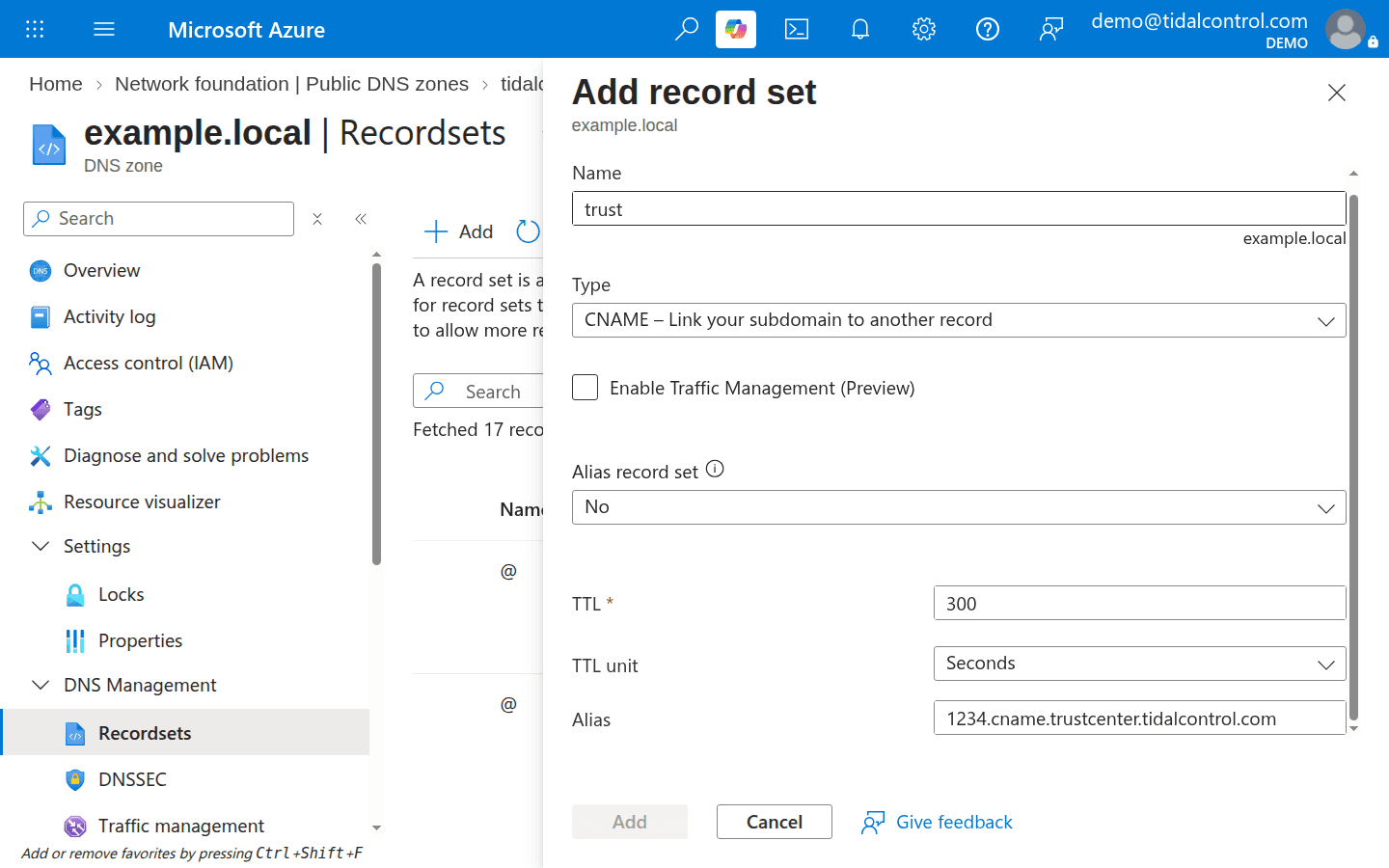
Task: Open feedback icon in top bar
Action: (x=1051, y=29)
